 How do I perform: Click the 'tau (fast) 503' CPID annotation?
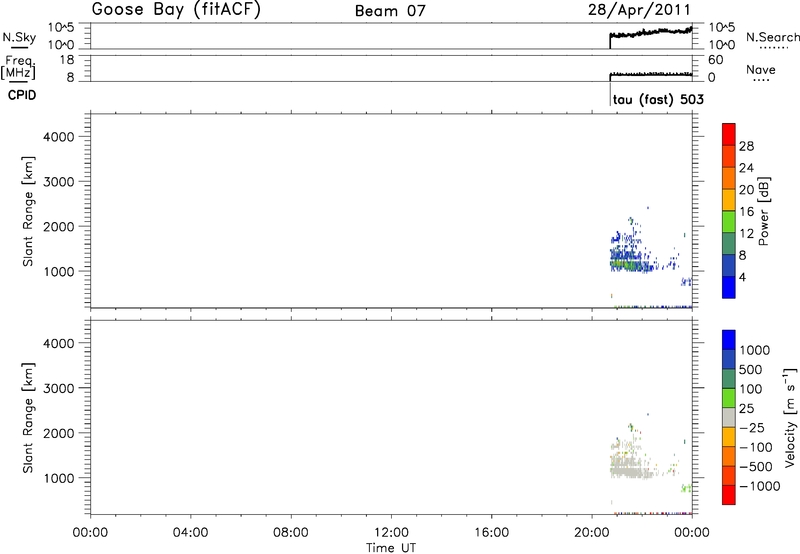[658, 99]
